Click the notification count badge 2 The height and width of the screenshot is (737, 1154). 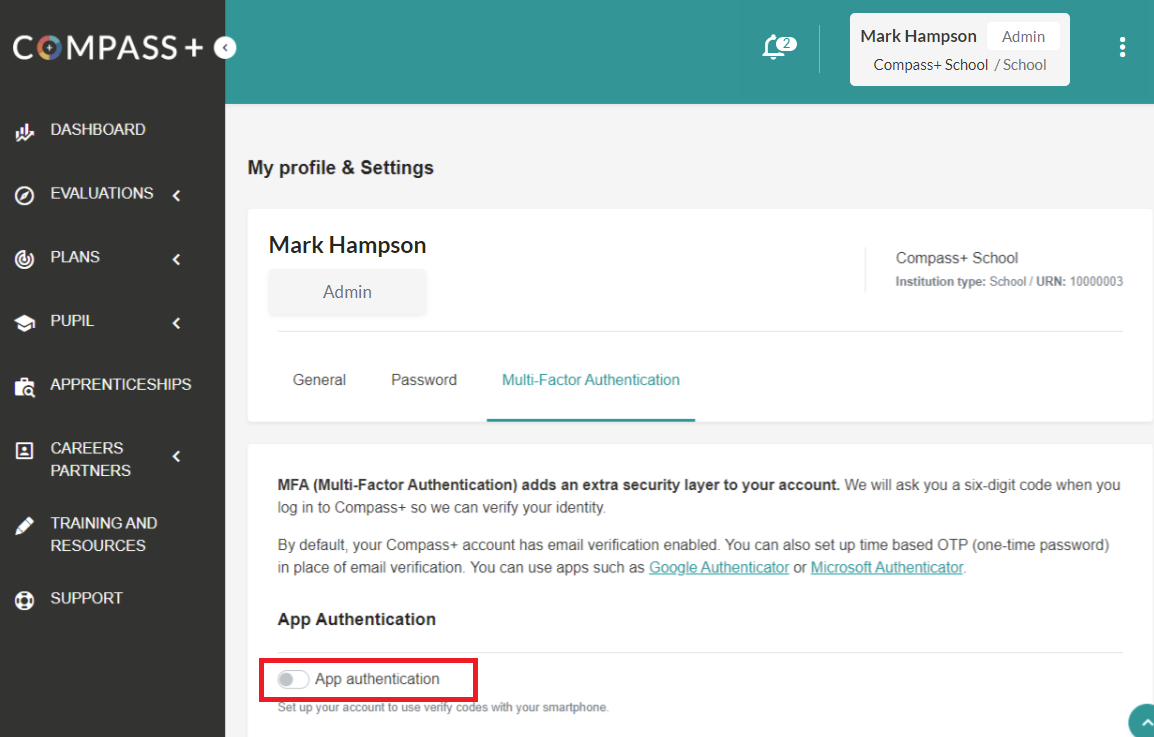coord(787,43)
